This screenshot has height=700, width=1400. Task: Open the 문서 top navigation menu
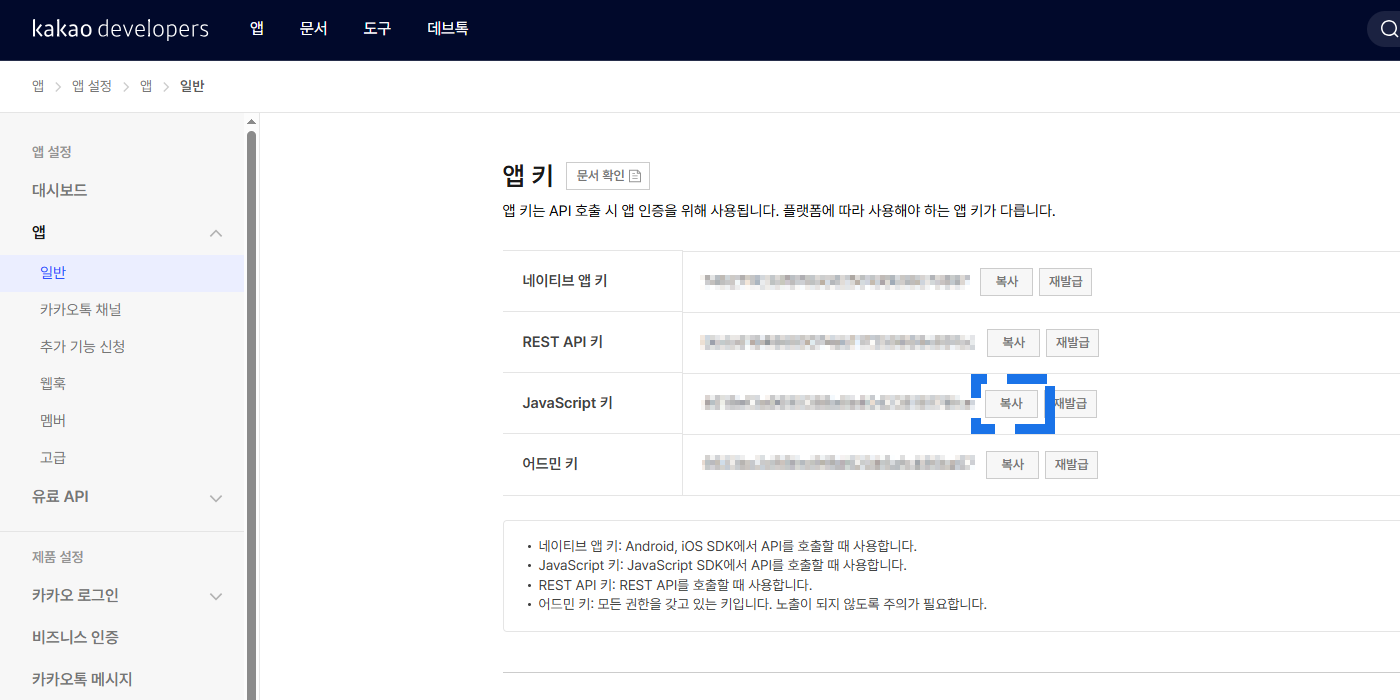(313, 29)
